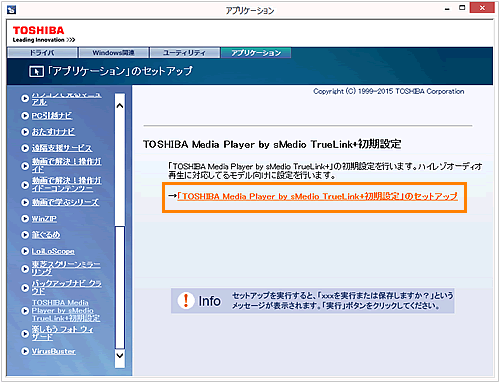Select the アプリケーション tab
This screenshot has height=383, width=500.
(256, 53)
